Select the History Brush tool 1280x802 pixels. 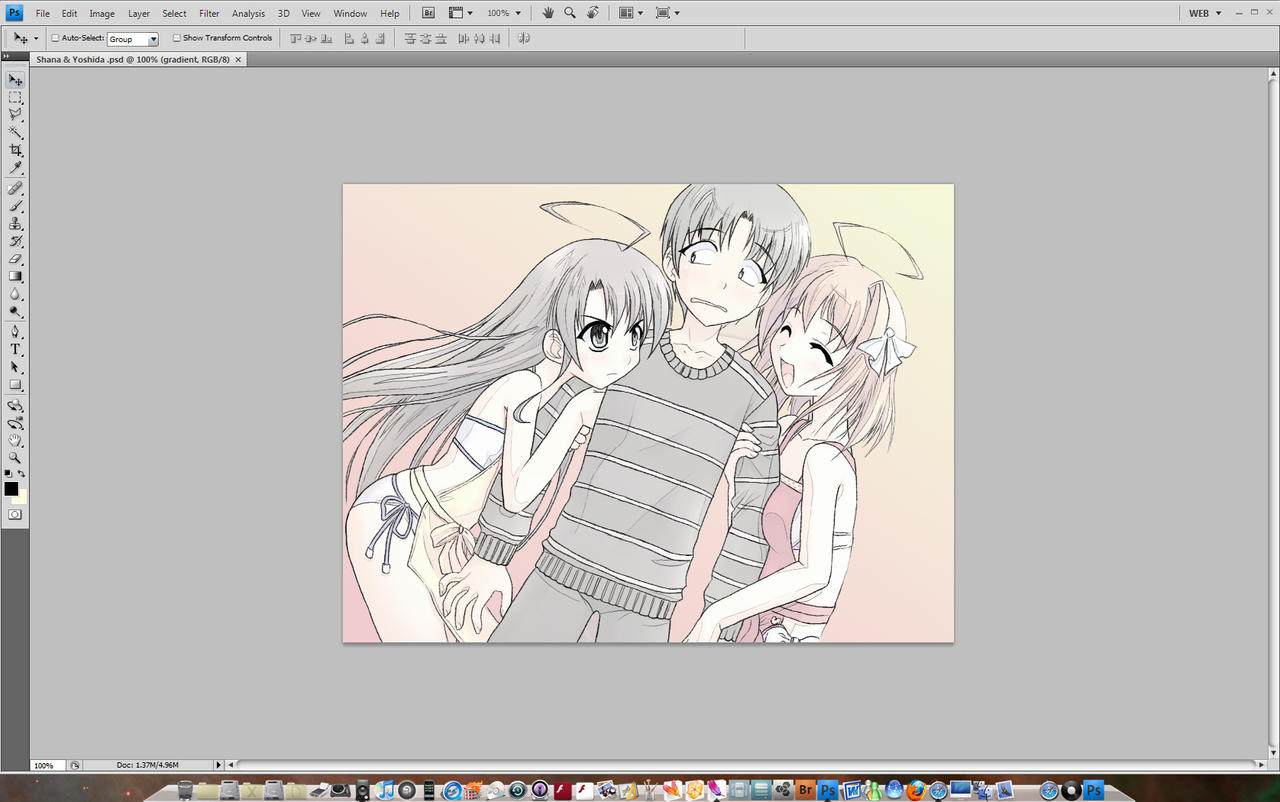(15, 241)
